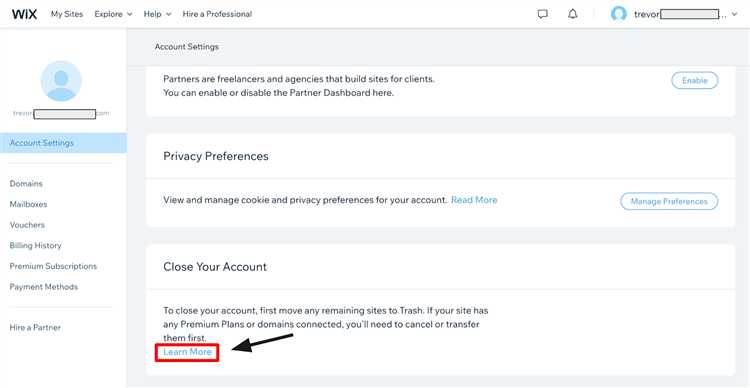Open the notifications bell
Image resolution: width=750 pixels, height=388 pixels.
tap(573, 14)
